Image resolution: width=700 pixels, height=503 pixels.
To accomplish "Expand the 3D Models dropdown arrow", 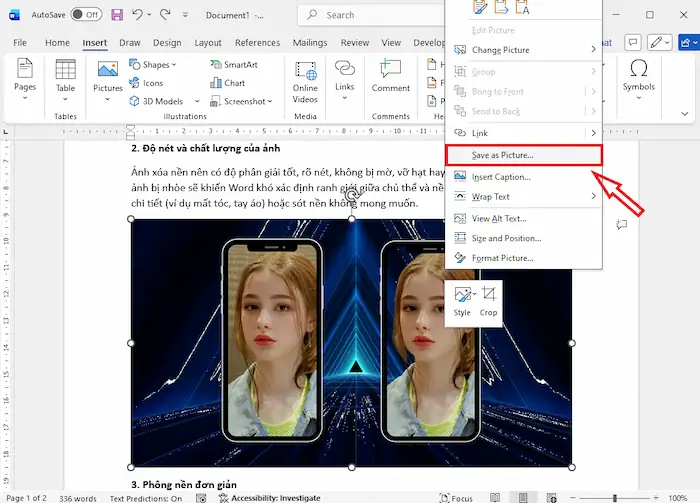I will pos(197,101).
